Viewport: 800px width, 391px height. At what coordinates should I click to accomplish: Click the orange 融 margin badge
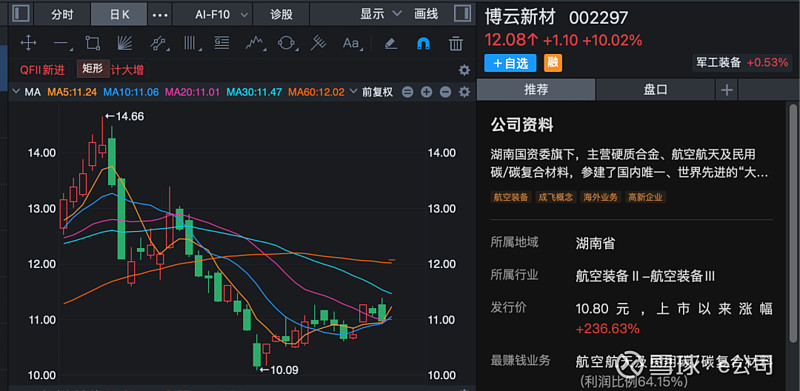[x=553, y=63]
